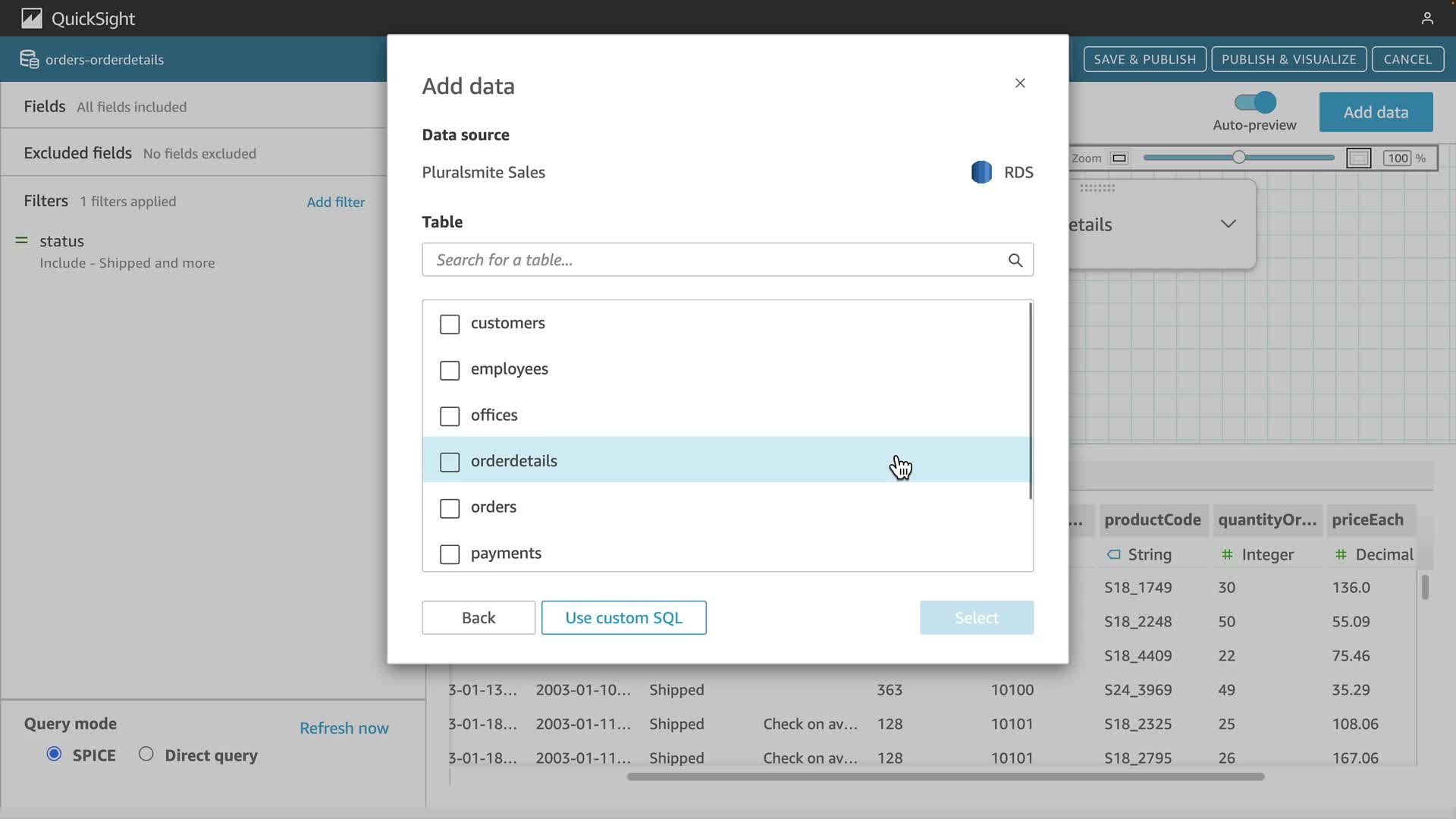This screenshot has height=819, width=1456.
Task: Click the search magnifier in table field
Action: tap(1015, 260)
